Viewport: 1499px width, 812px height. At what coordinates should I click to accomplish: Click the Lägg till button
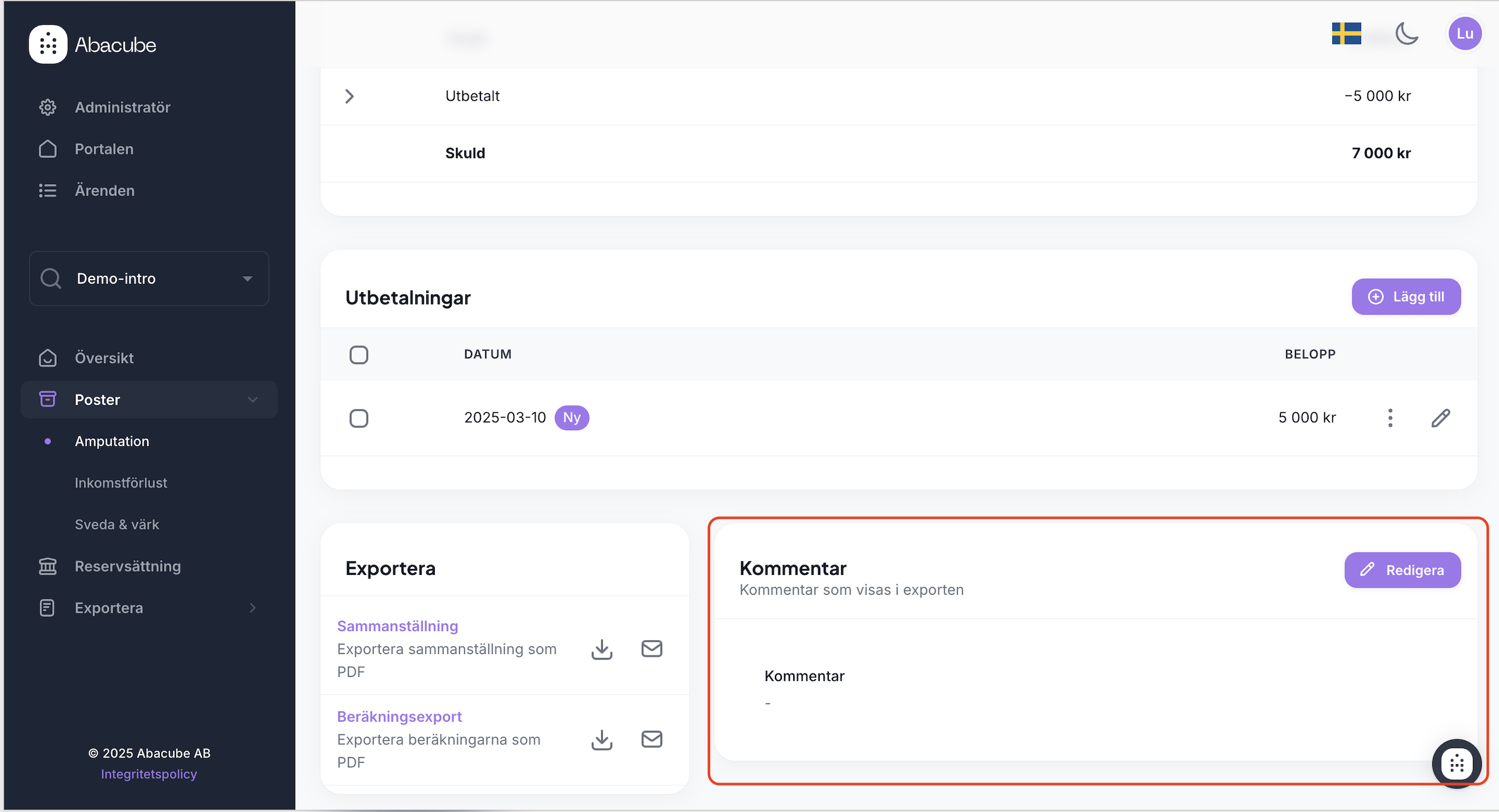click(1405, 297)
